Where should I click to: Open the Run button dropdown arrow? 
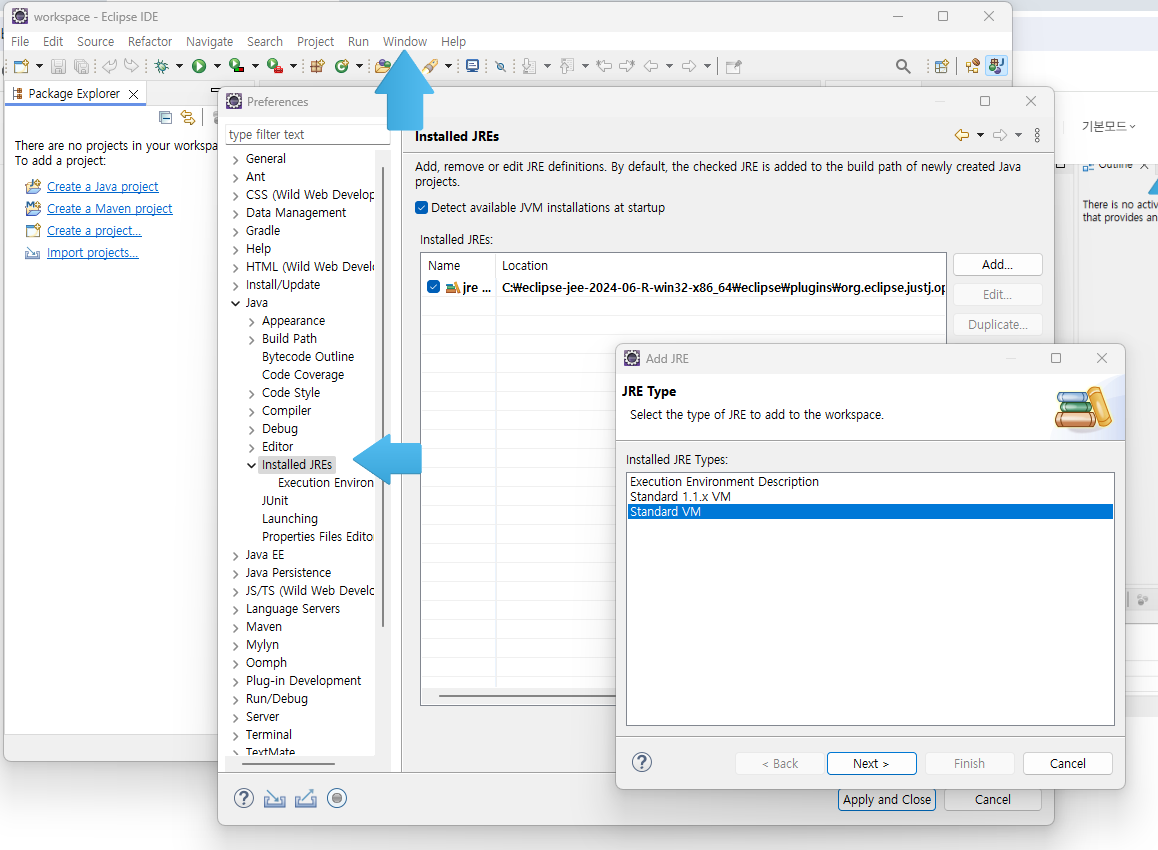[217, 66]
